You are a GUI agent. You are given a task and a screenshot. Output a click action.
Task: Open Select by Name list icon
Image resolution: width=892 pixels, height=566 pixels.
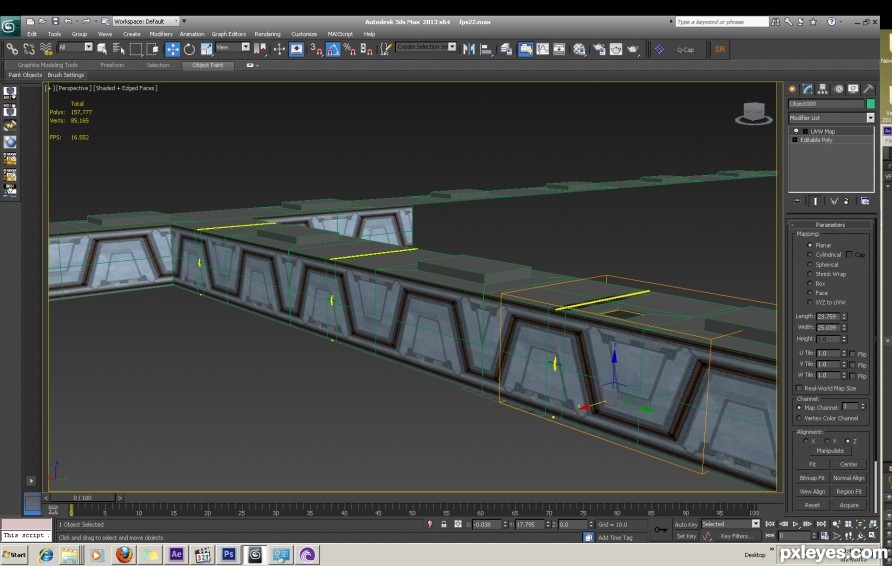tap(118, 49)
